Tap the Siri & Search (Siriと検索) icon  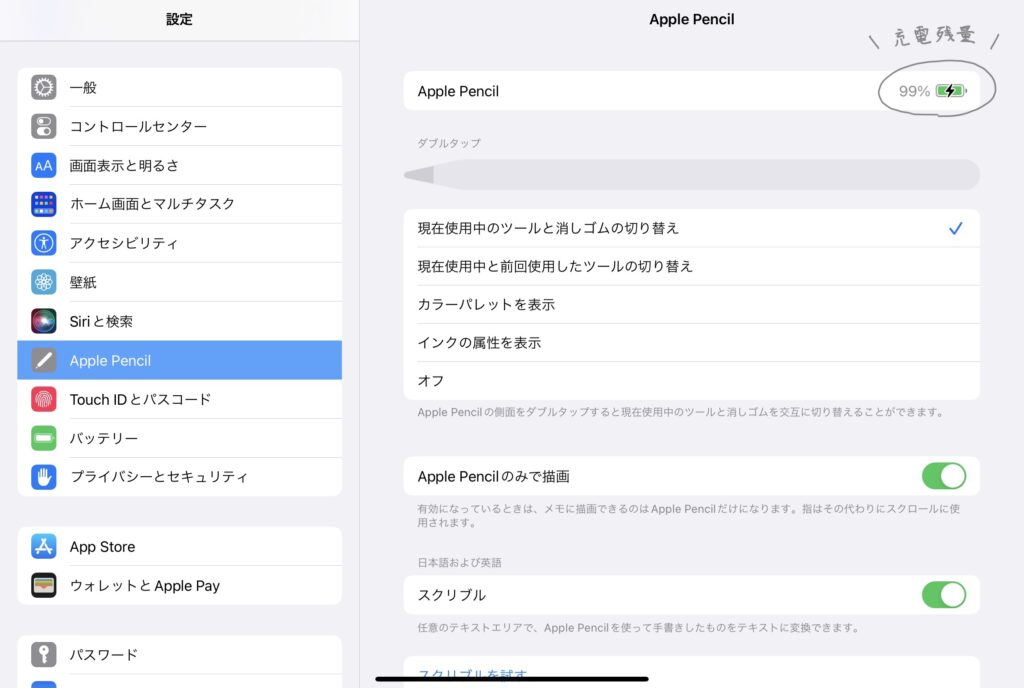click(44, 321)
